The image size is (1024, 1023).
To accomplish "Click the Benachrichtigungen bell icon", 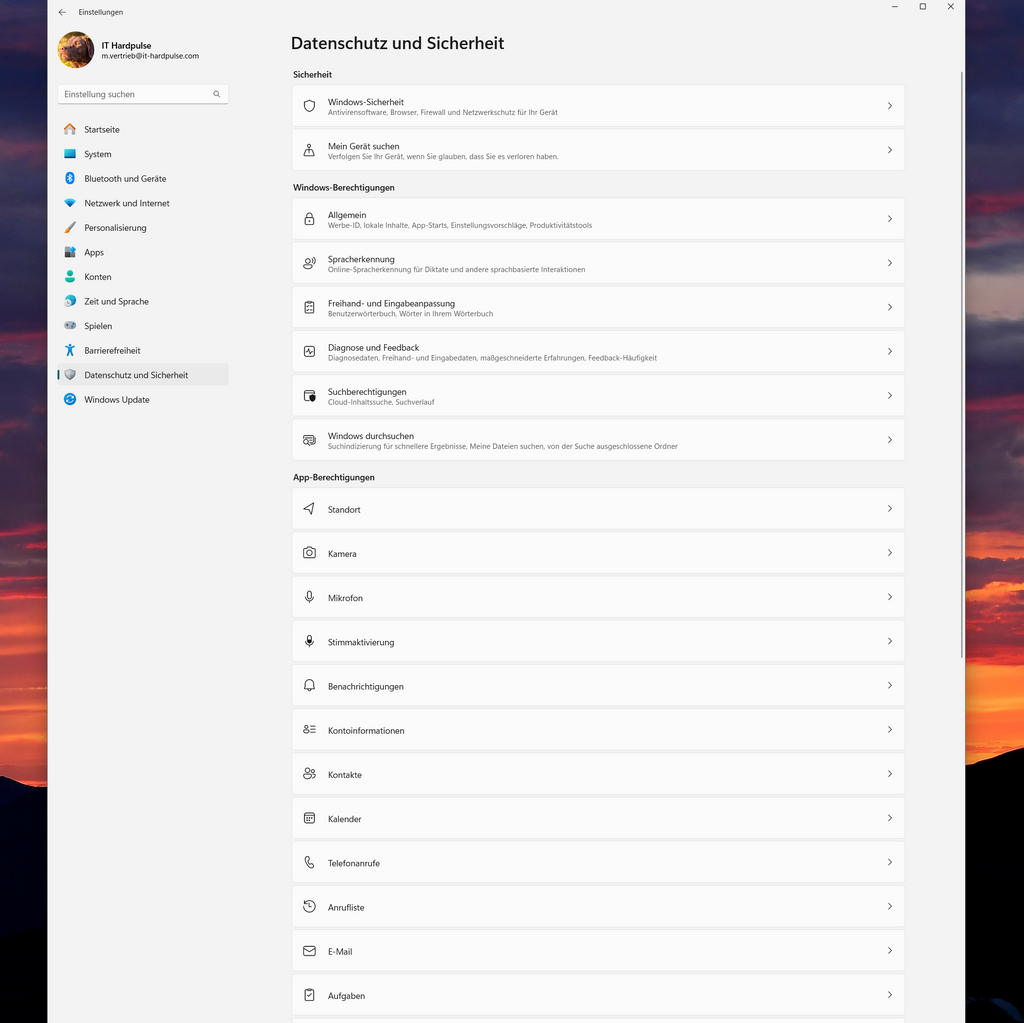I will click(x=309, y=686).
